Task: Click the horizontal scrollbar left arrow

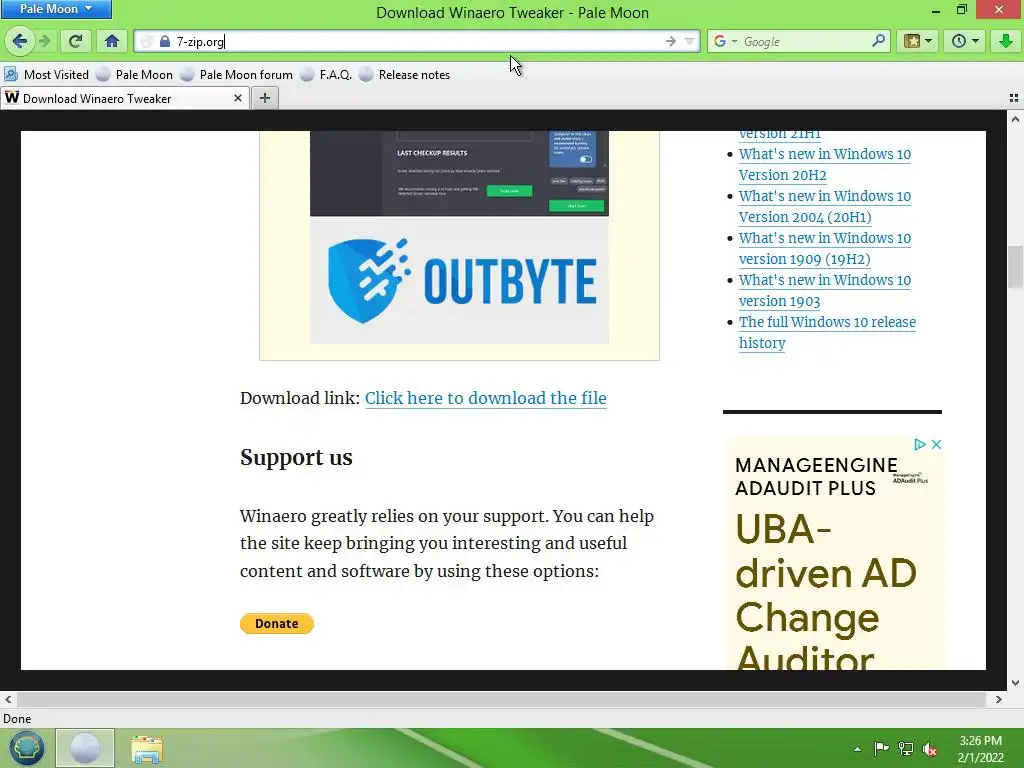Action: point(8,699)
